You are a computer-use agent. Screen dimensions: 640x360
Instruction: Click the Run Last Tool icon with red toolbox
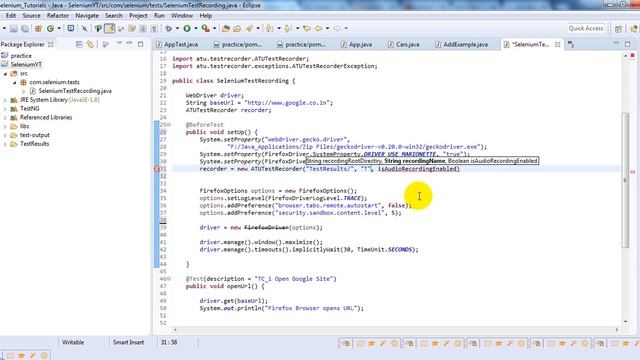[x=206, y=28]
